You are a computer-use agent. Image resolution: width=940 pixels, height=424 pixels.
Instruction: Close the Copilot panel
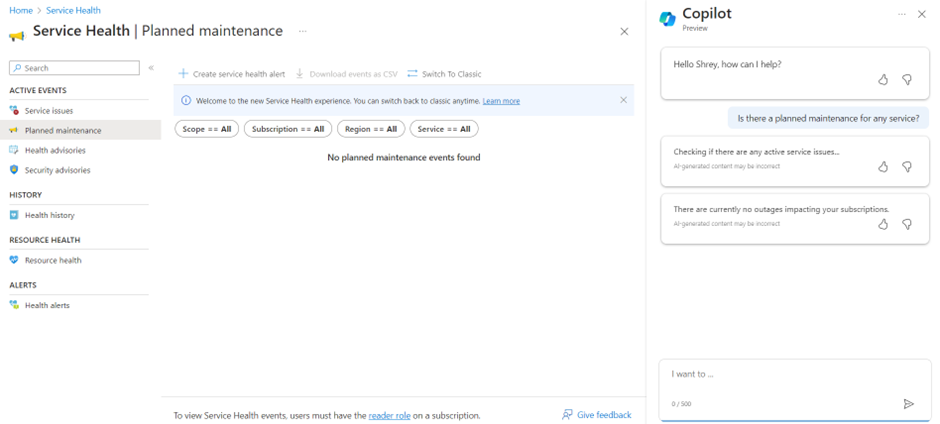click(922, 14)
